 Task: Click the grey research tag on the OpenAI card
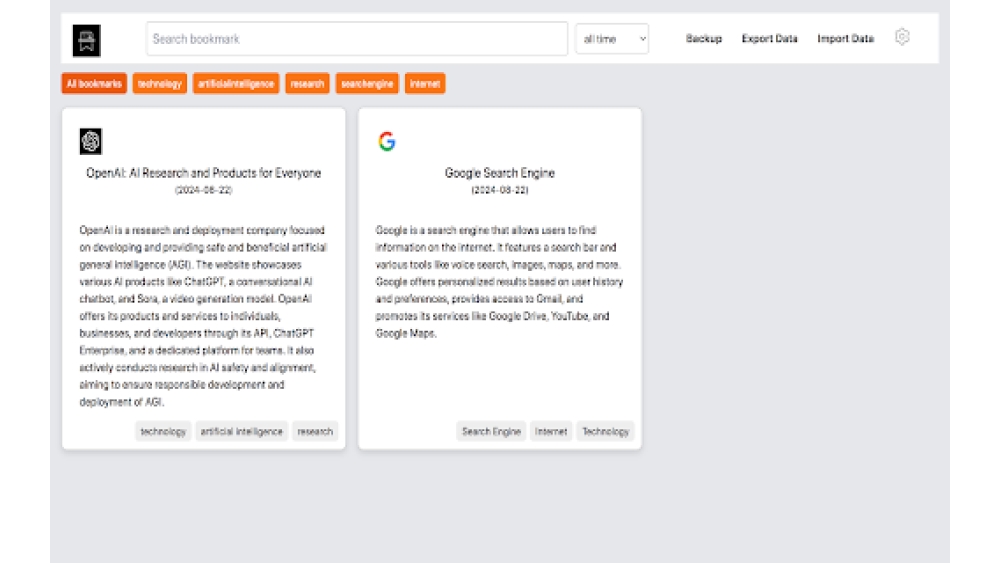coord(315,432)
